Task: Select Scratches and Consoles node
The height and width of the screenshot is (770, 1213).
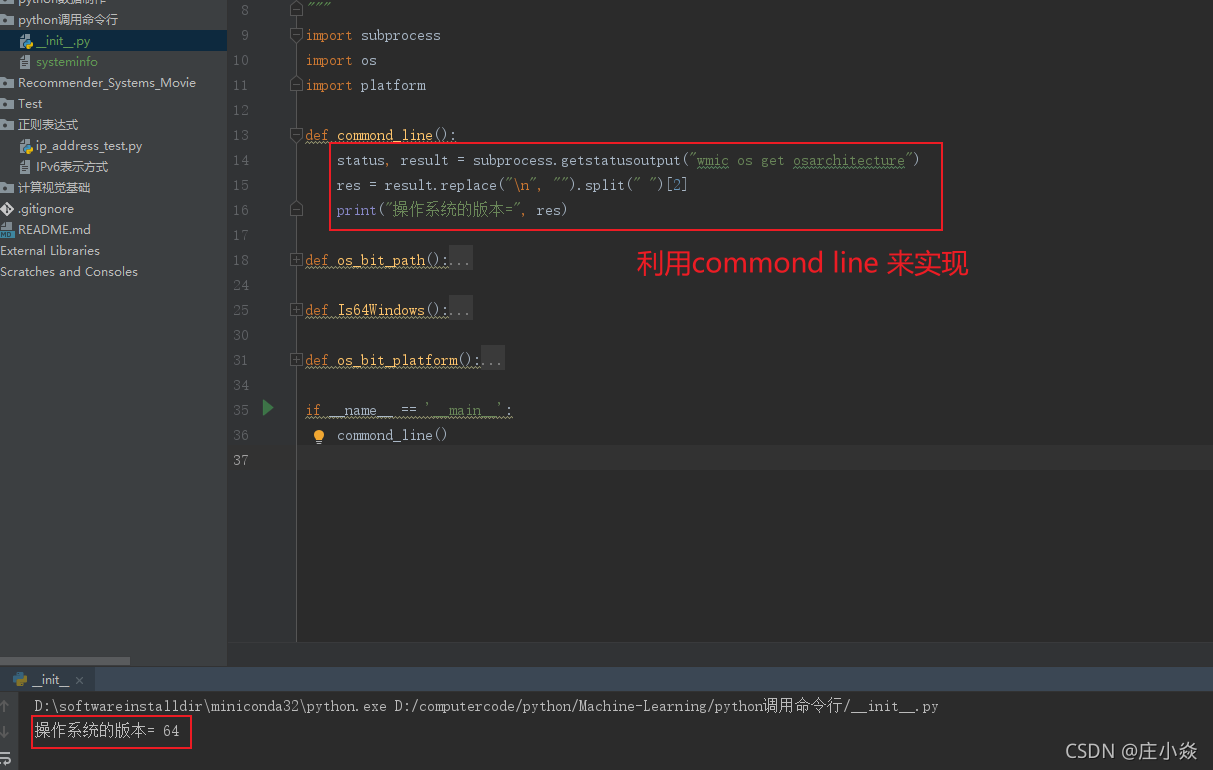Action: pos(69,272)
